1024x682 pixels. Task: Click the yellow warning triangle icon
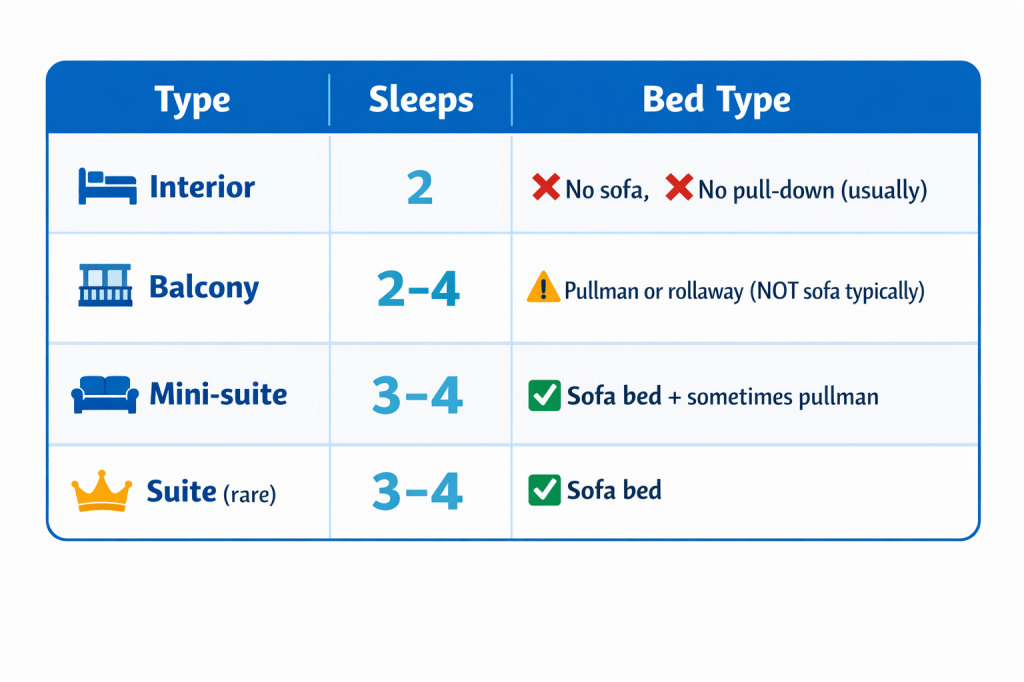point(543,289)
